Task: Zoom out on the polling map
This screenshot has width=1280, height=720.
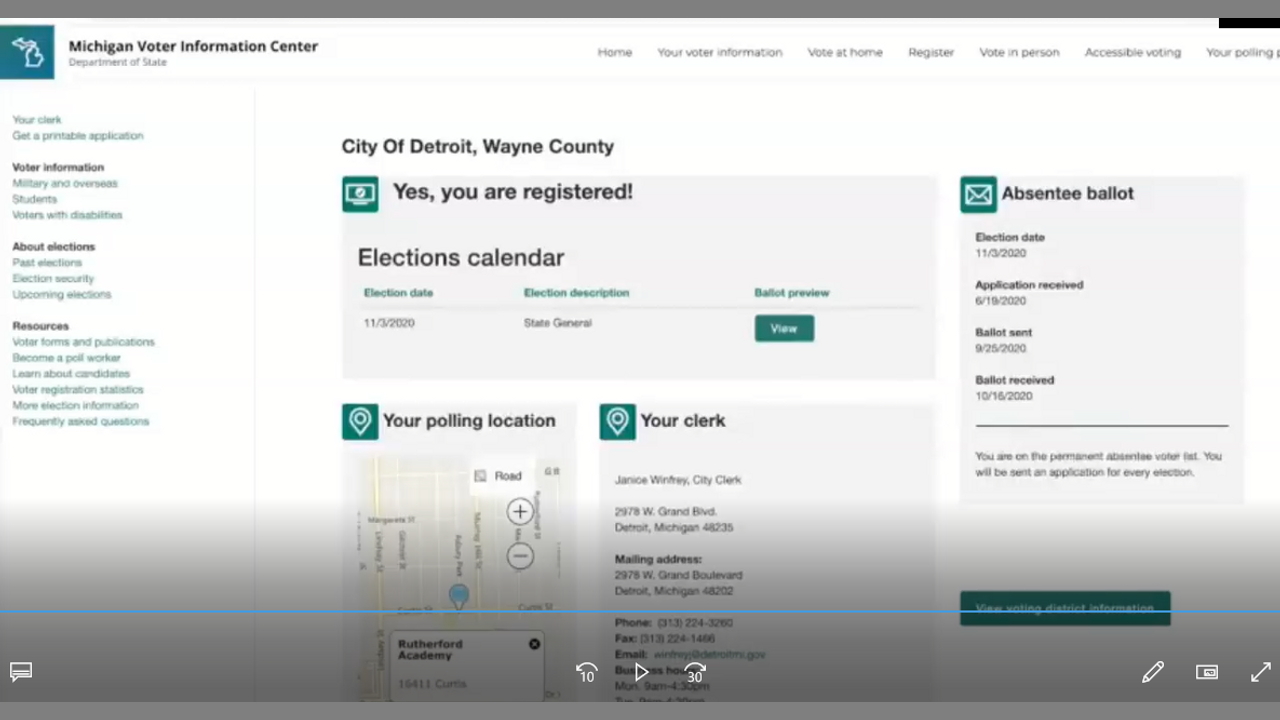Action: pyautogui.click(x=519, y=556)
